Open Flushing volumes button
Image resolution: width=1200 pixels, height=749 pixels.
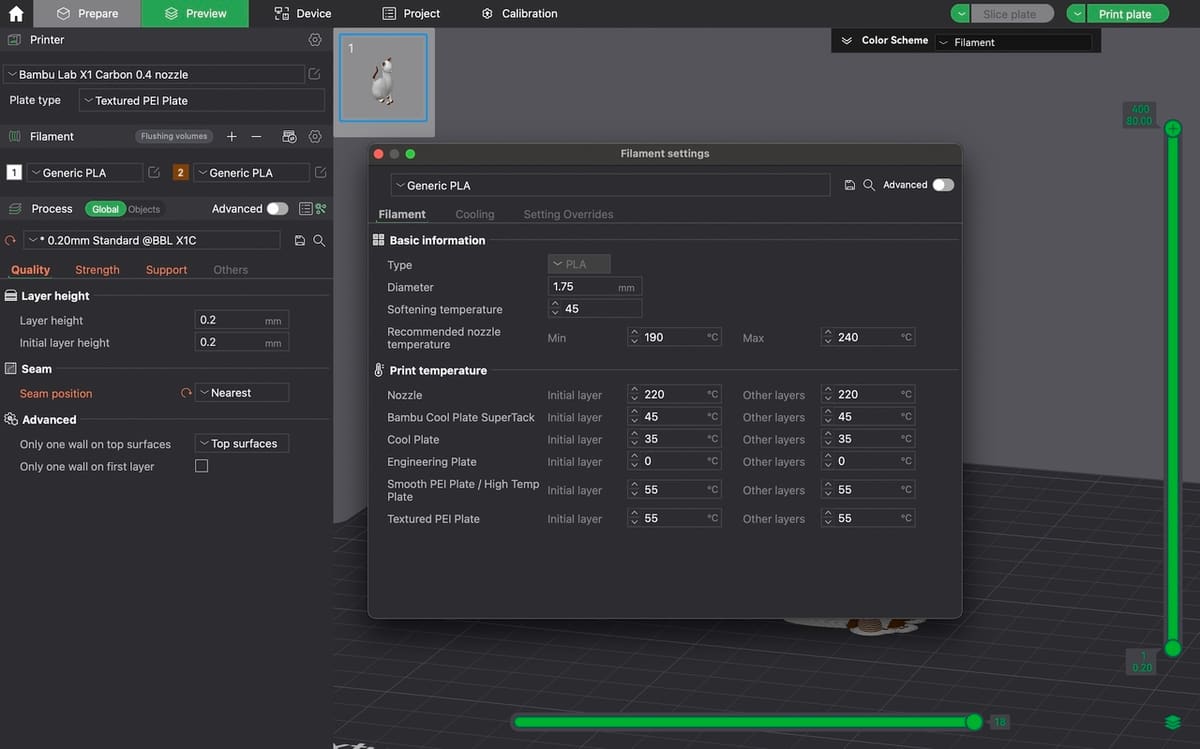(174, 136)
